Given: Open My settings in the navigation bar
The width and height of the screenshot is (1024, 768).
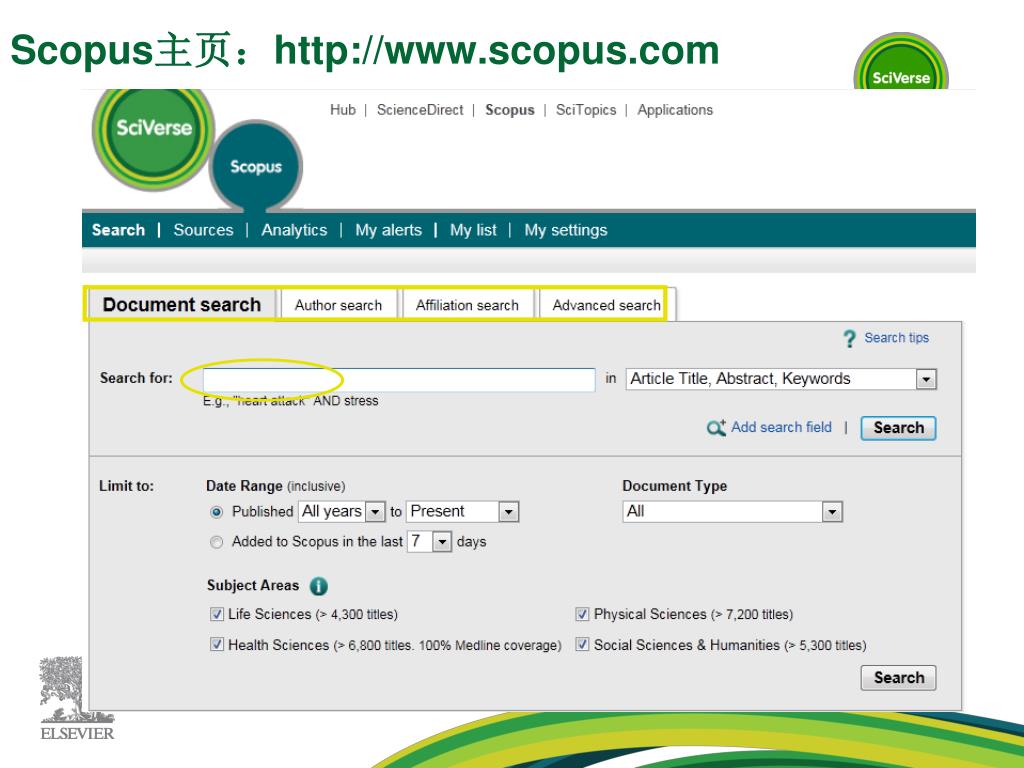Looking at the screenshot, I should pos(566,230).
